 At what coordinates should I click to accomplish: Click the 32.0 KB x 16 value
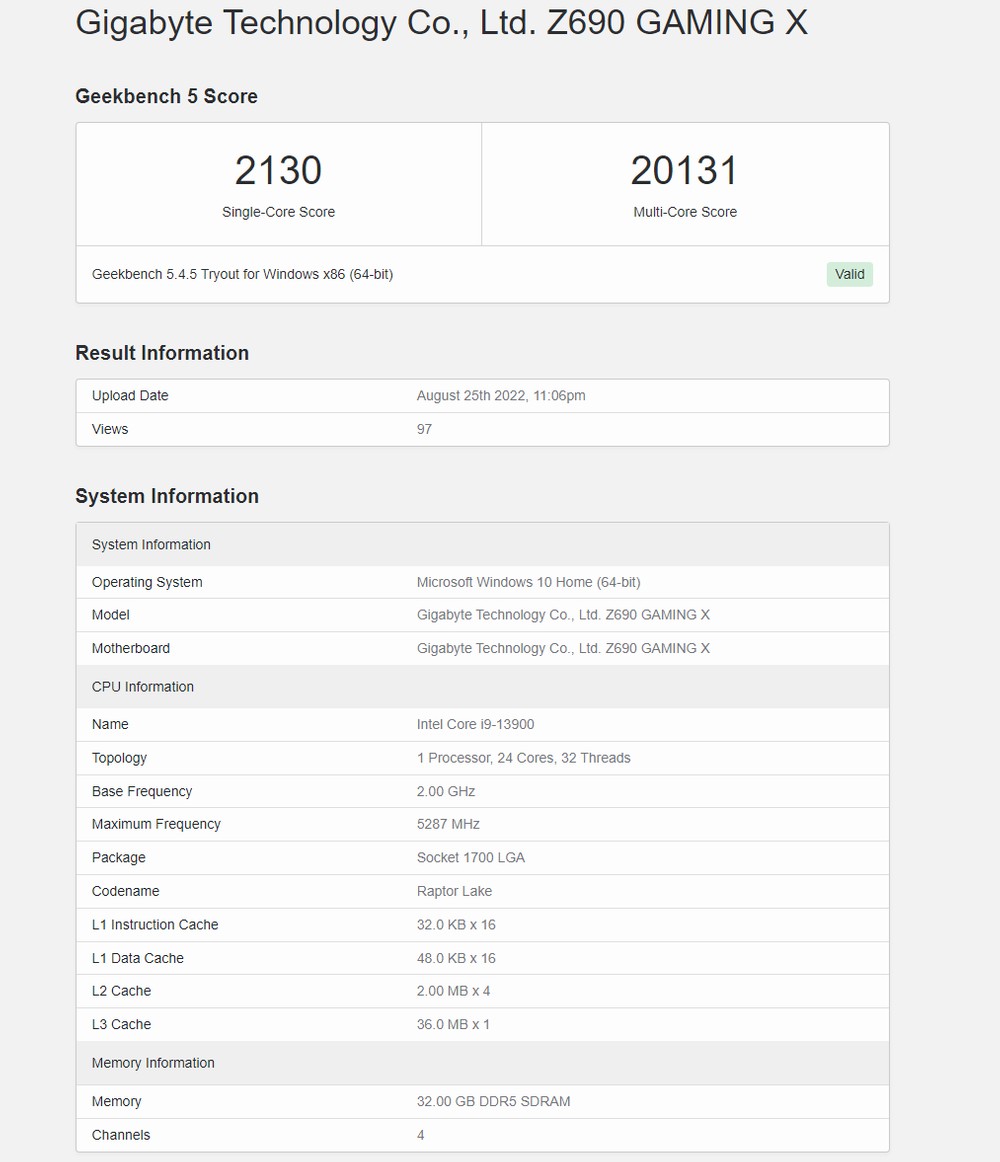point(456,925)
